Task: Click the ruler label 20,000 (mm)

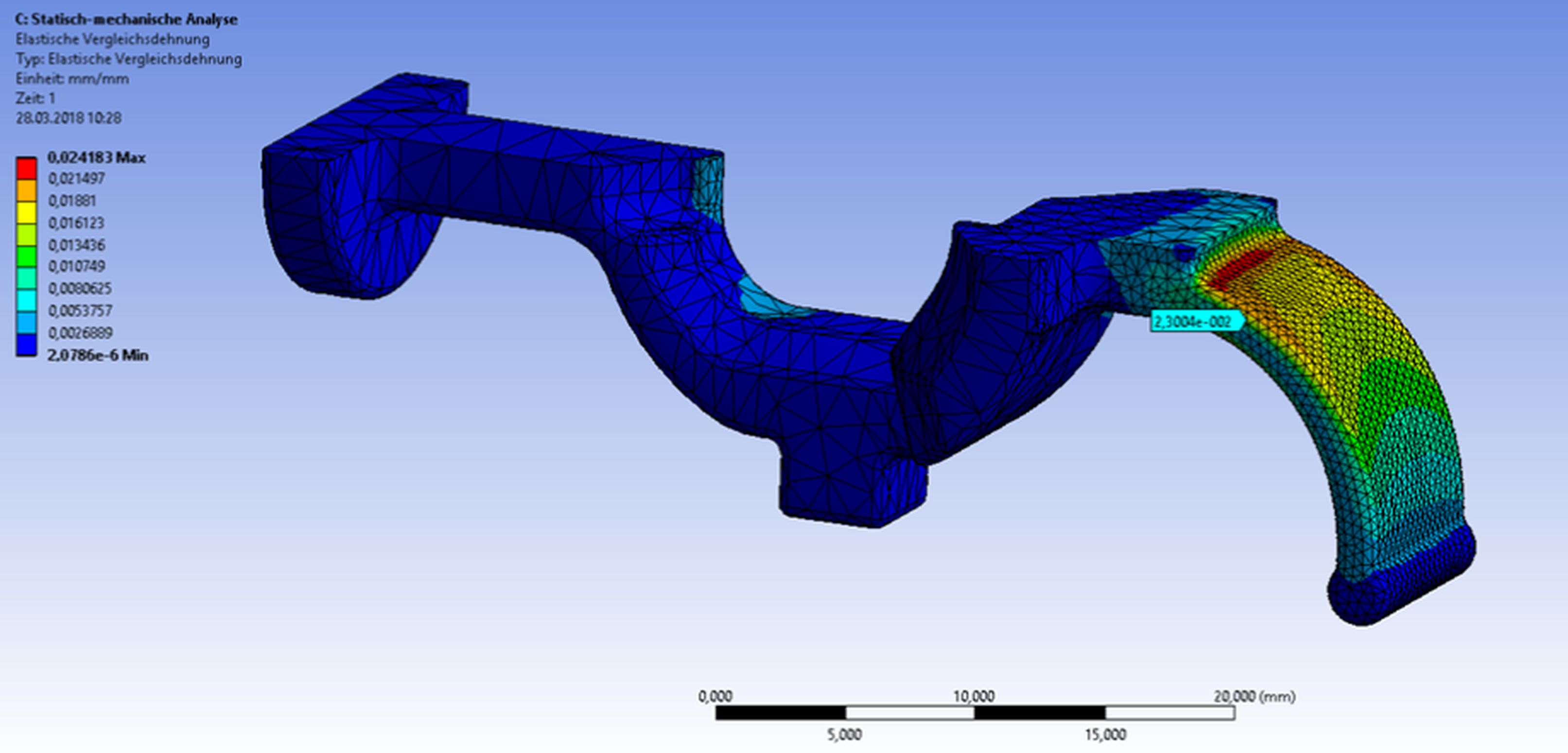Action: 1254,697
